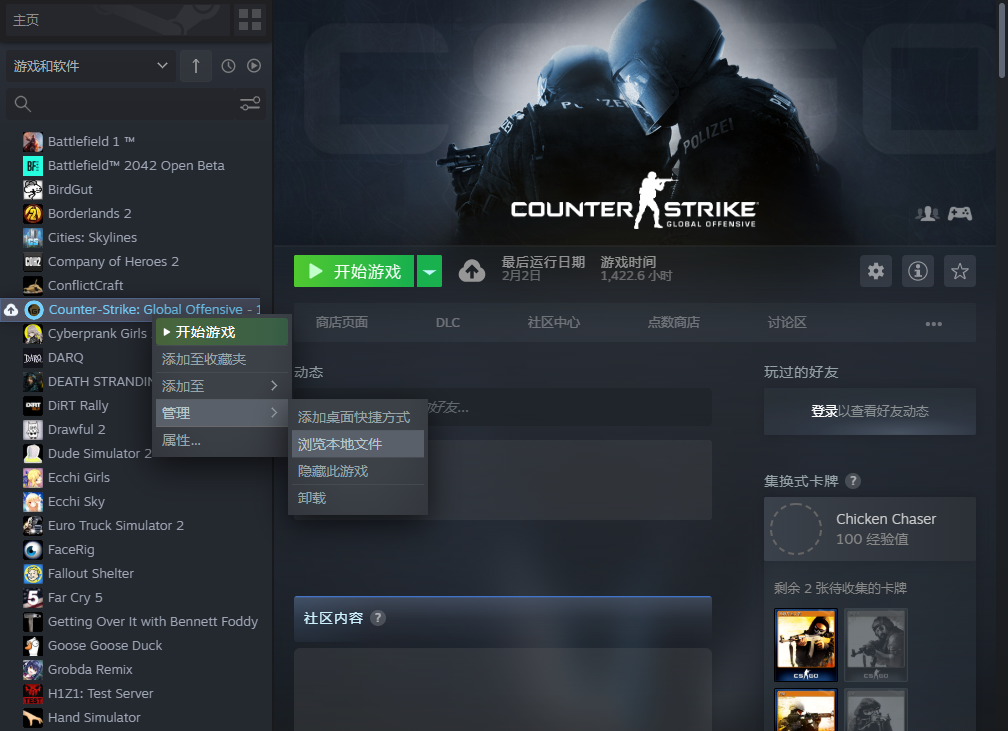Select DARQ in the game list

(x=66, y=357)
